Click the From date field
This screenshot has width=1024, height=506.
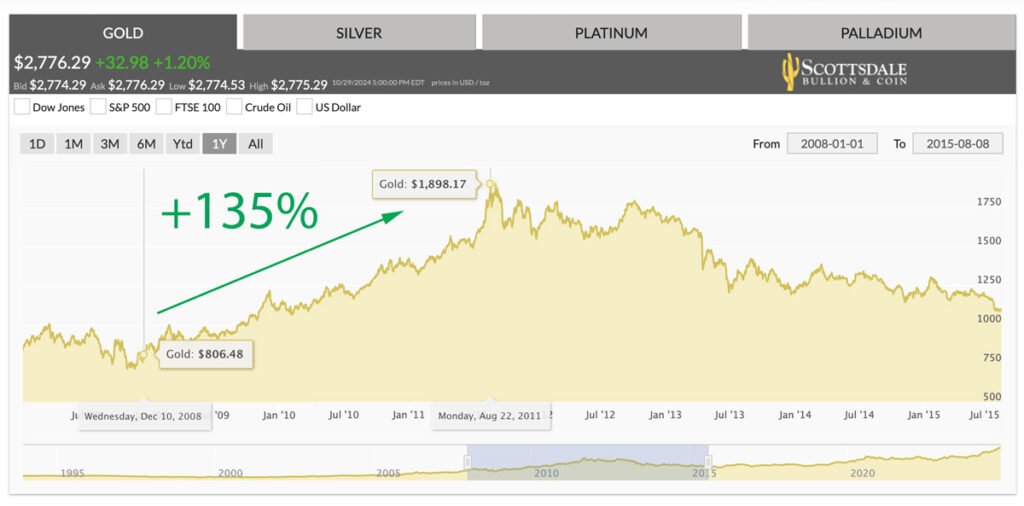coord(832,144)
